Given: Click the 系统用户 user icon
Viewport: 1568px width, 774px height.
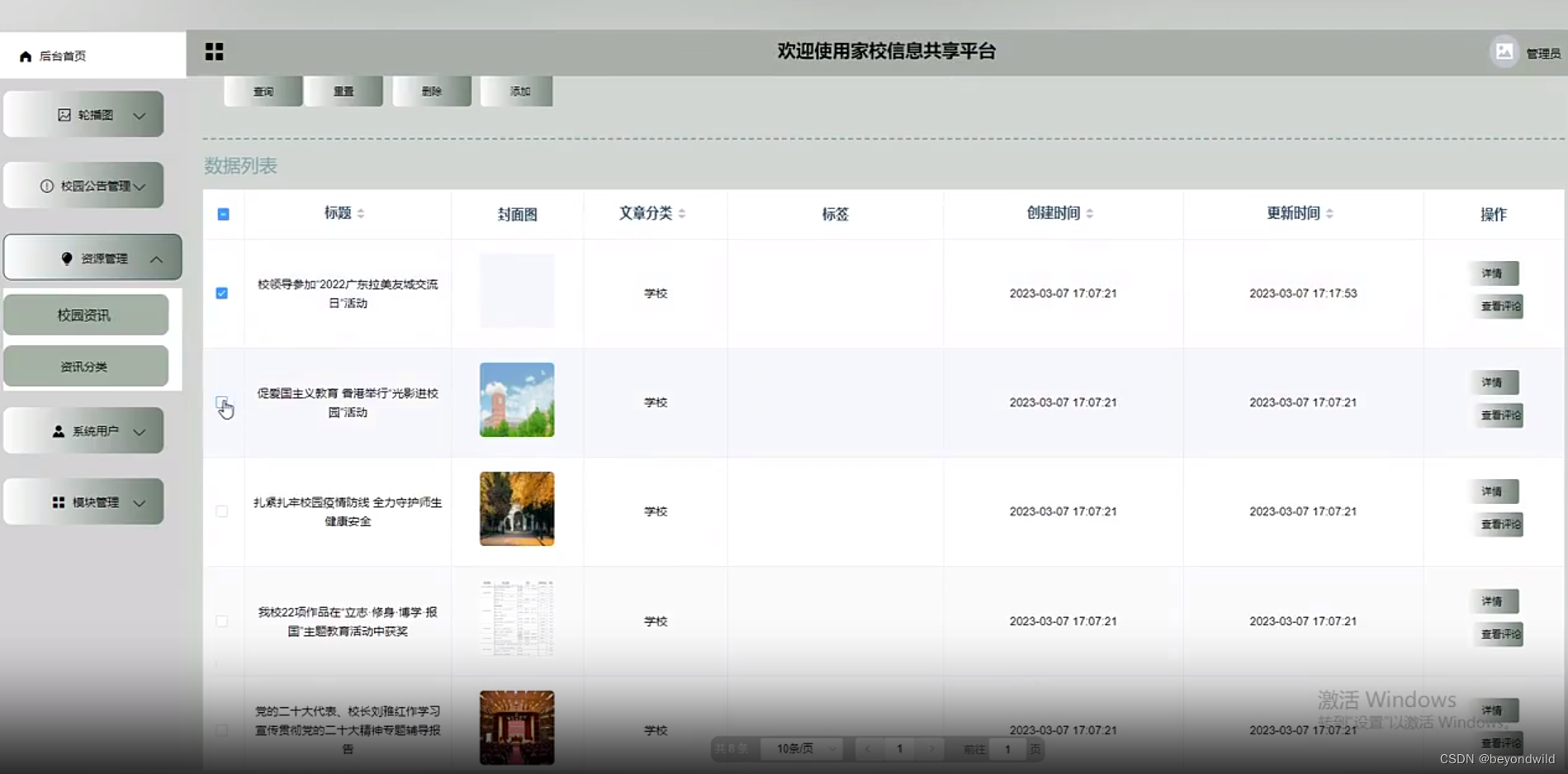Looking at the screenshot, I should coord(57,430).
